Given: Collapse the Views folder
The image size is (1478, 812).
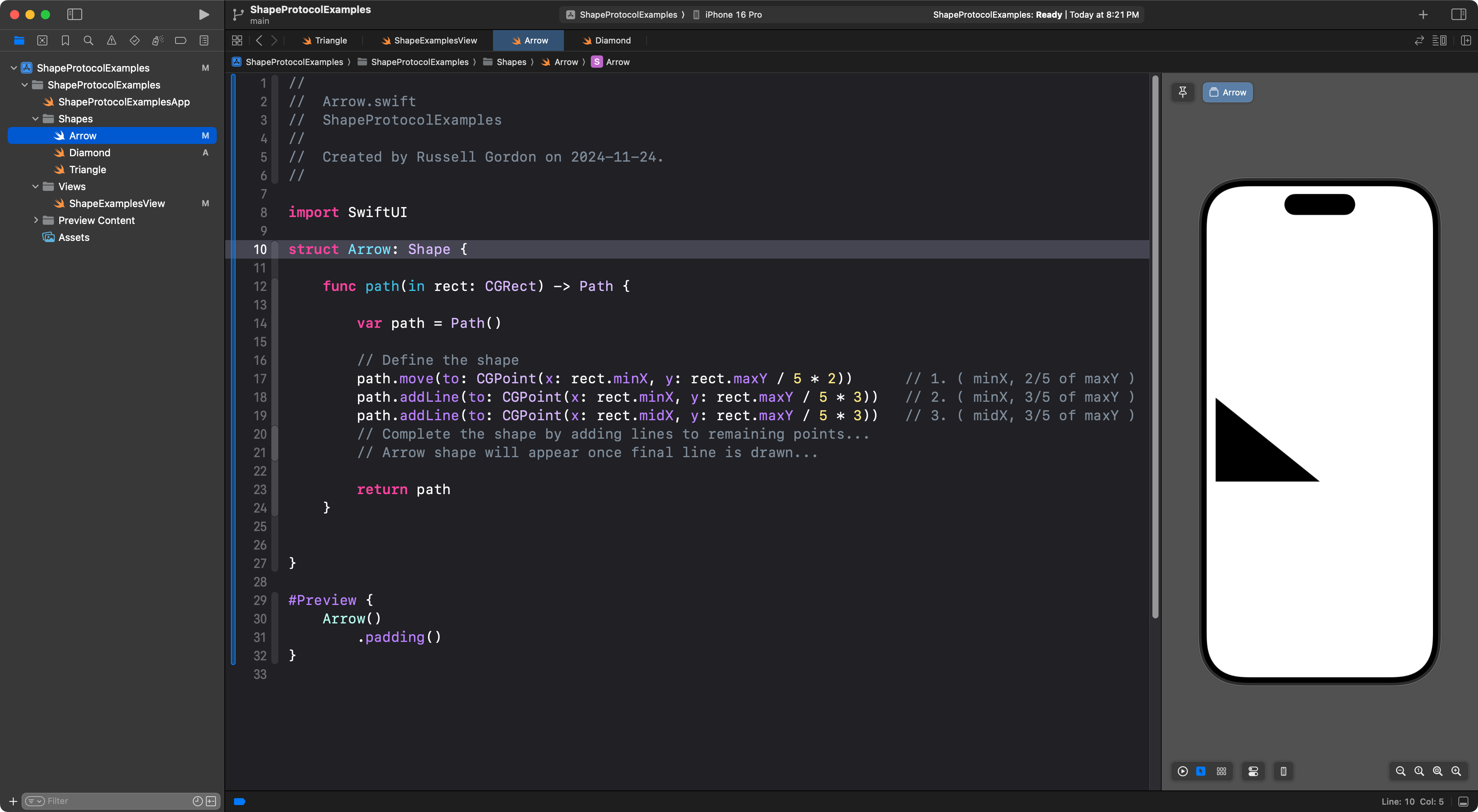Looking at the screenshot, I should click(x=35, y=187).
